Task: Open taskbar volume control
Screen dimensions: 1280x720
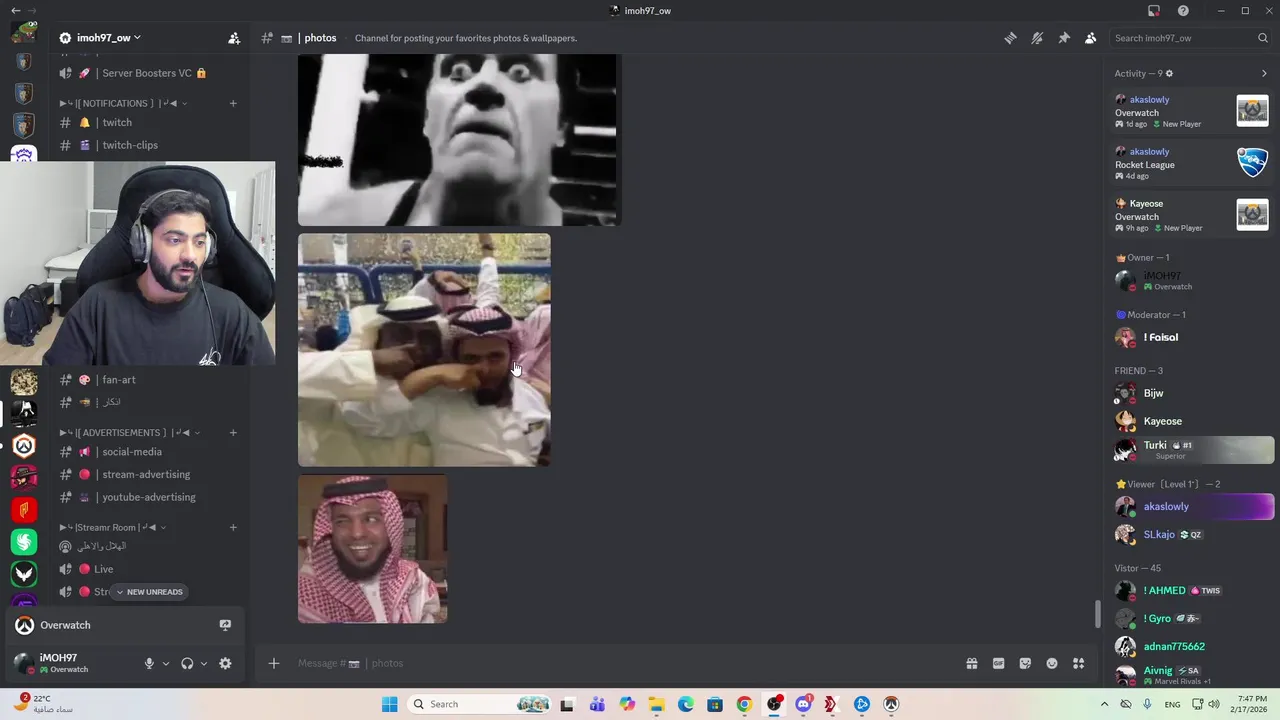Action: 1216,704
